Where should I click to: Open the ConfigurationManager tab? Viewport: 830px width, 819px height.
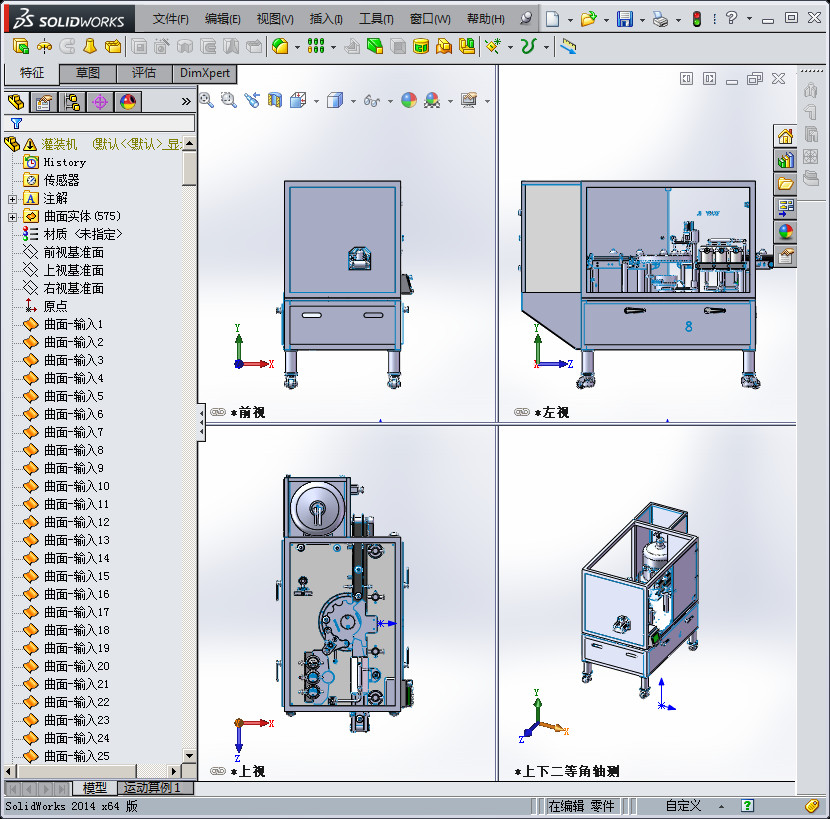[x=72, y=102]
